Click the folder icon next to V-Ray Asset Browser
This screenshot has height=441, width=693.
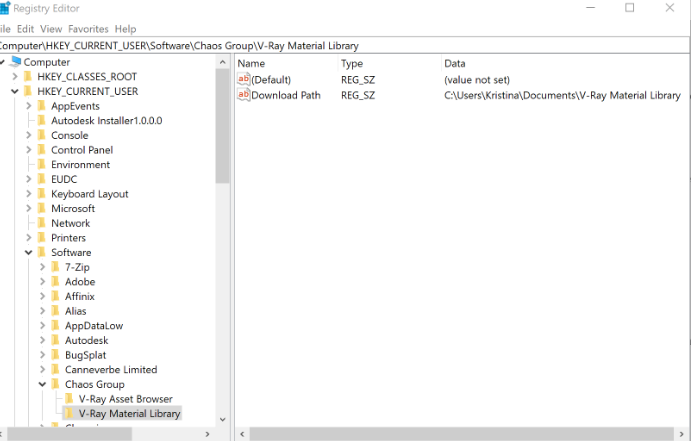[x=69, y=399]
